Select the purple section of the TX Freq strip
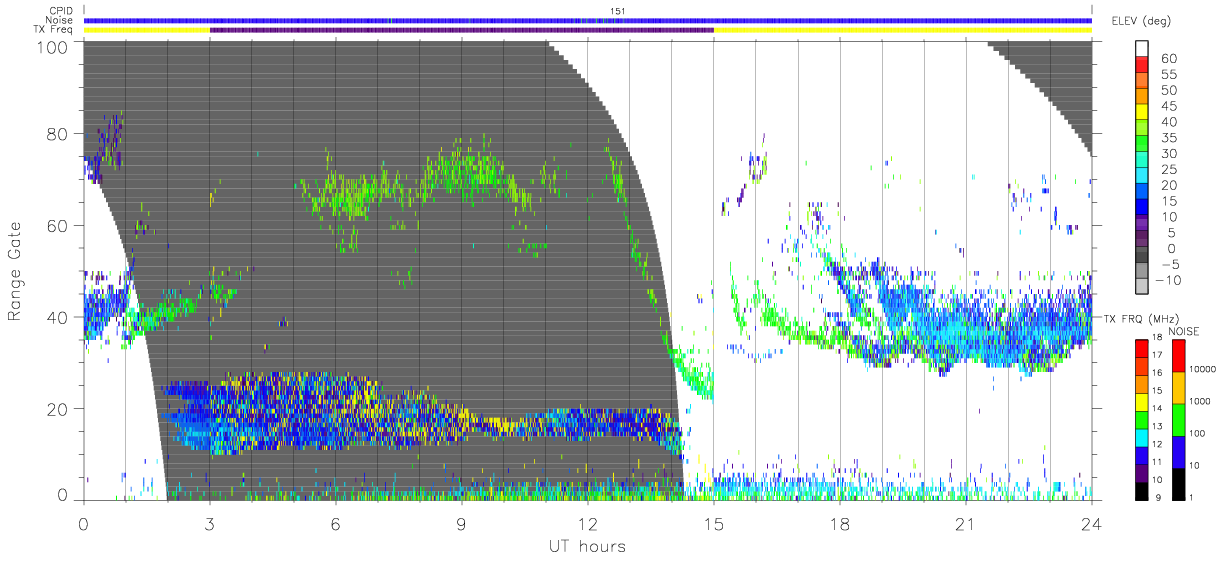 [x=462, y=30]
